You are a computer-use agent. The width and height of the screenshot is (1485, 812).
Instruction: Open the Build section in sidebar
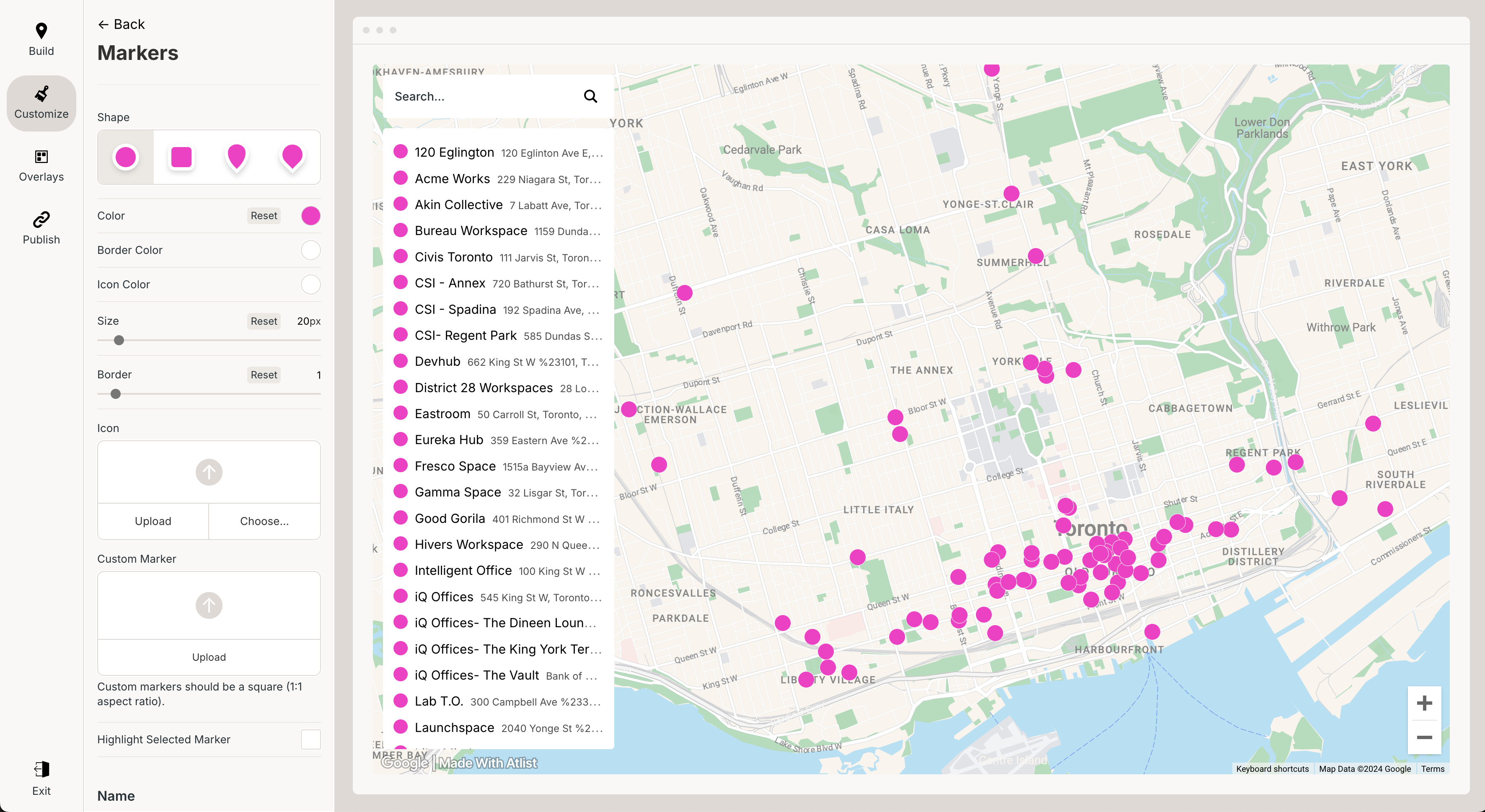41,39
